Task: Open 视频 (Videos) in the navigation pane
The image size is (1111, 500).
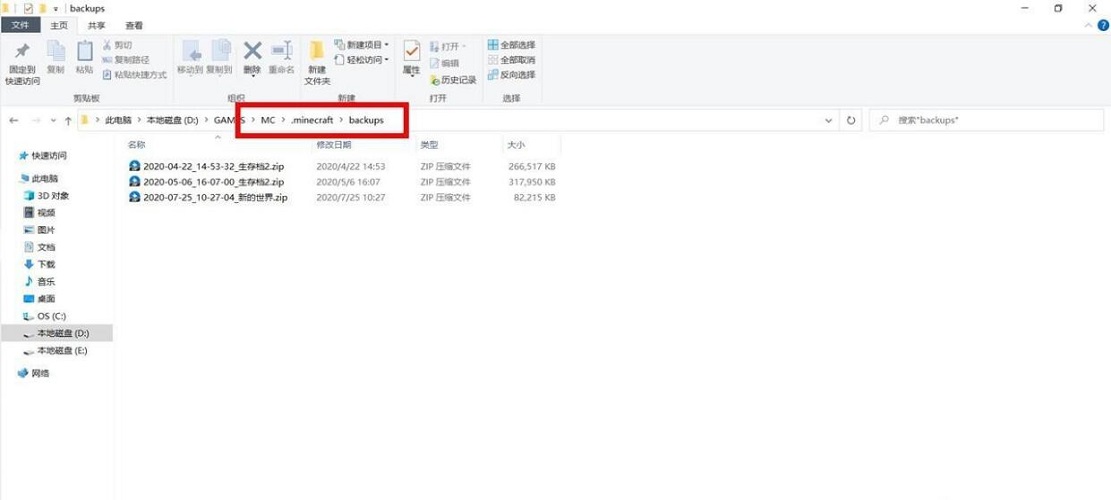Action: tap(40, 213)
